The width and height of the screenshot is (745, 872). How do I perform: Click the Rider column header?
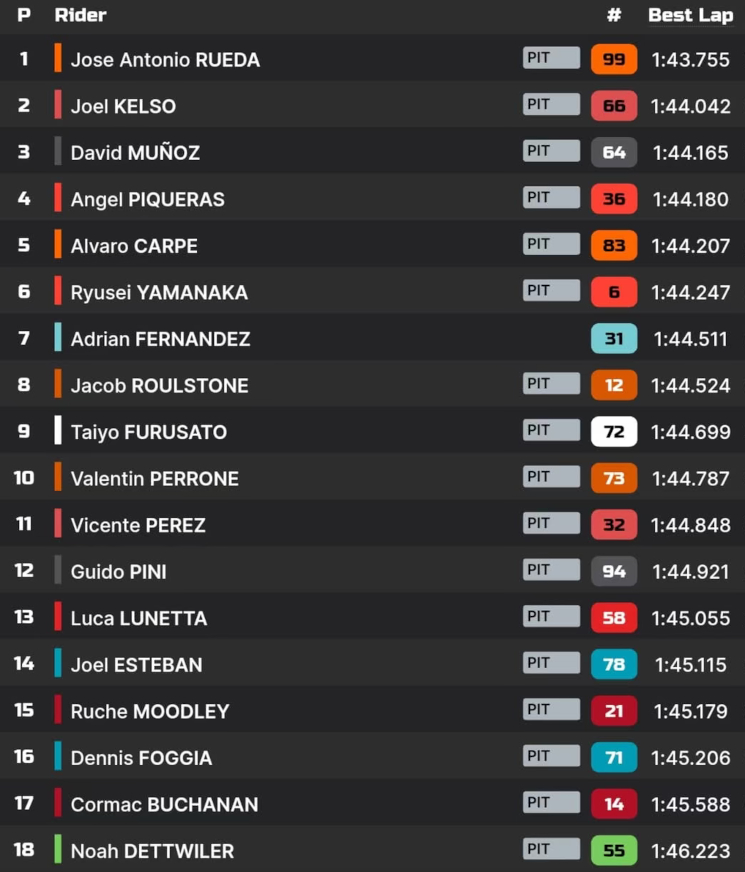click(80, 15)
